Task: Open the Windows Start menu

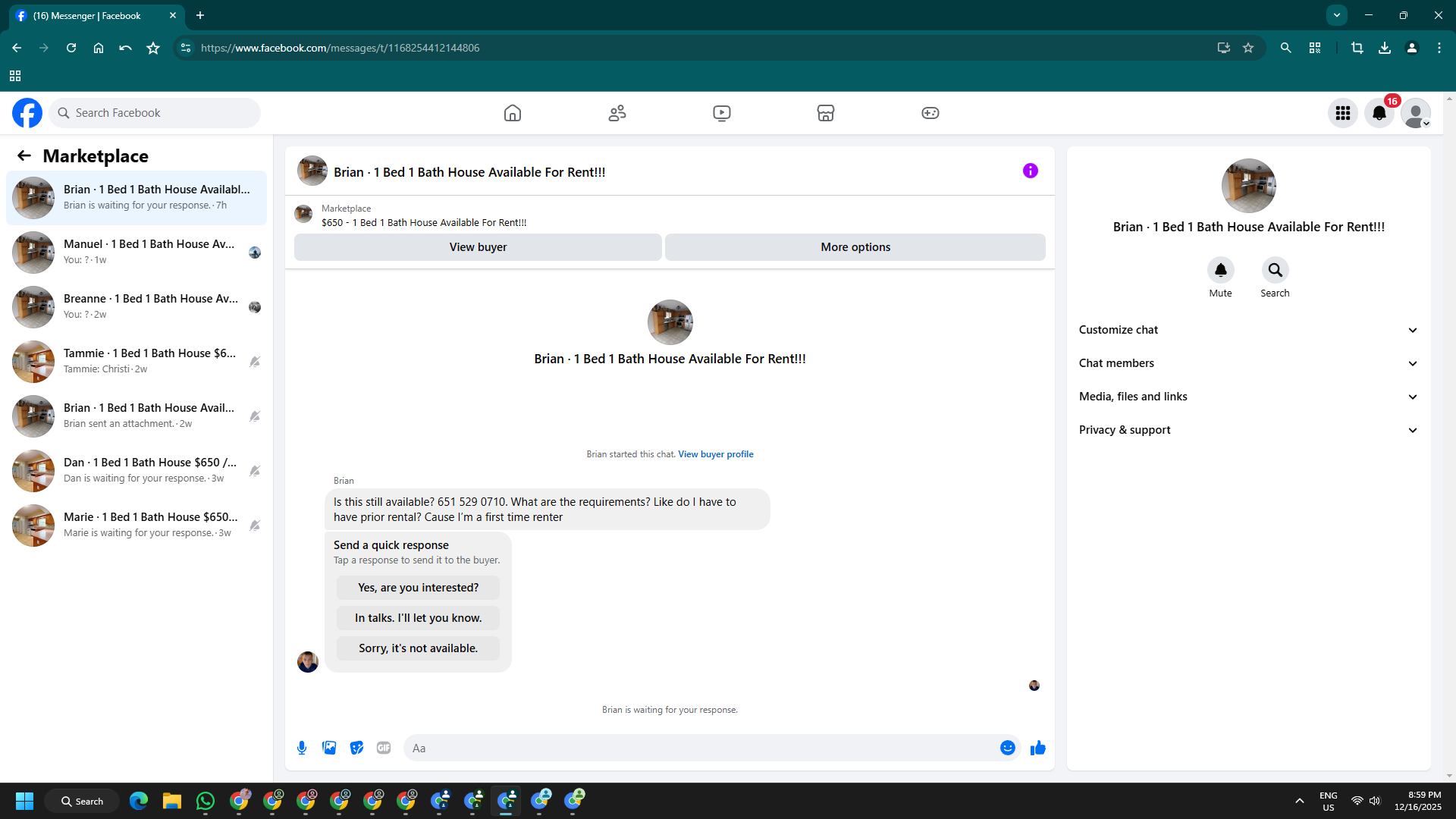Action: tap(24, 801)
